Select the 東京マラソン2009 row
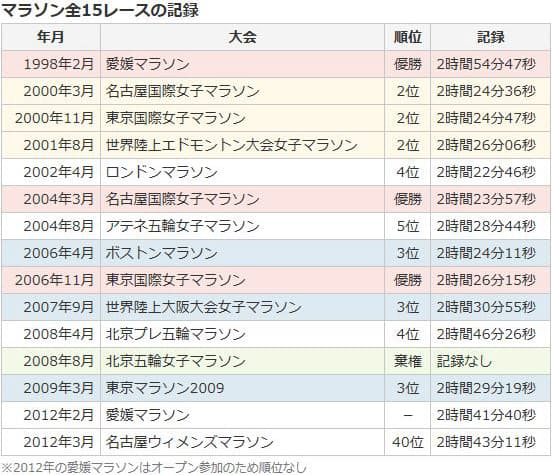This screenshot has height=475, width=552. [x=276, y=388]
